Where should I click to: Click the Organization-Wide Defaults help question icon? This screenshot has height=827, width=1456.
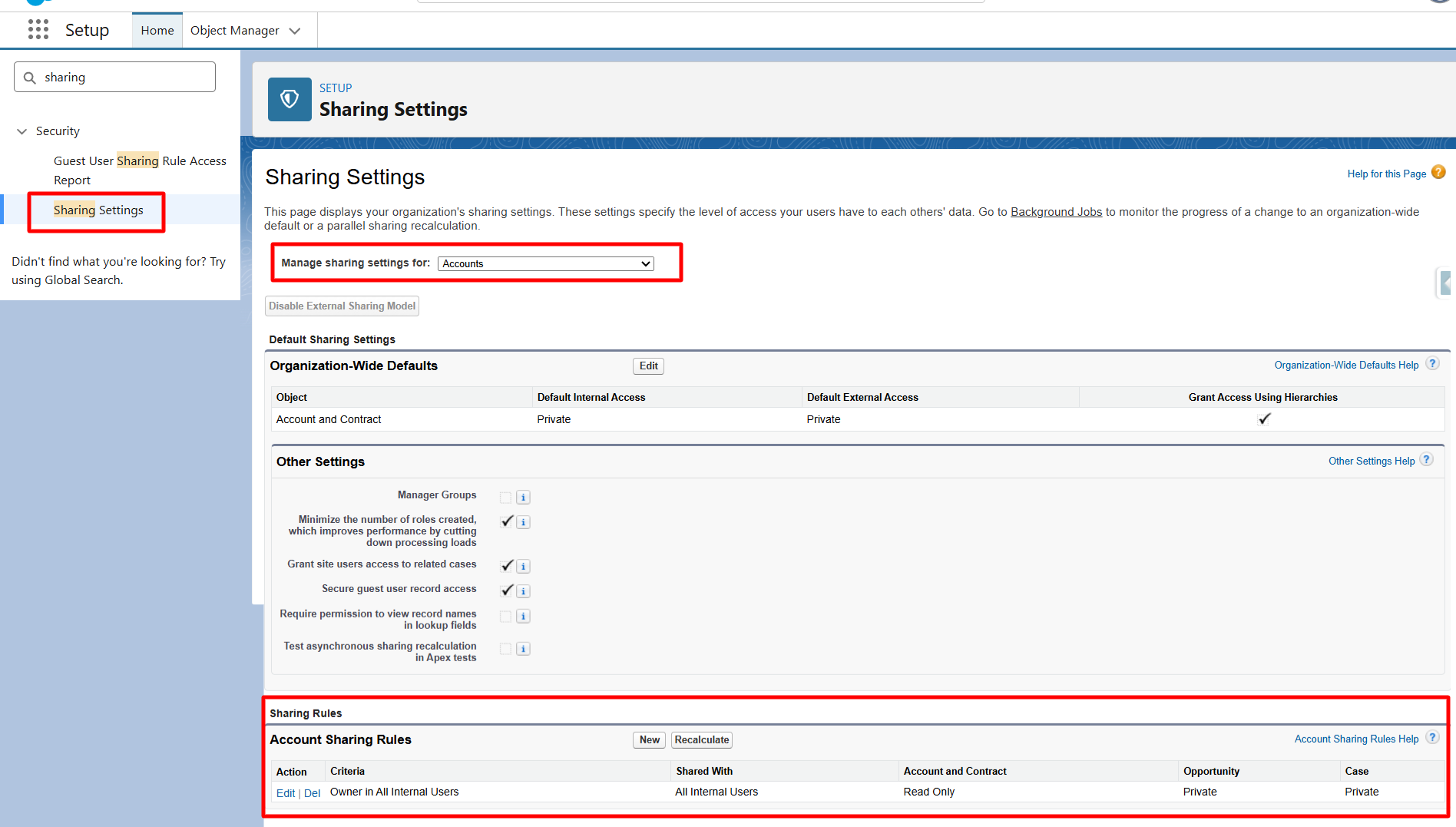click(1432, 364)
